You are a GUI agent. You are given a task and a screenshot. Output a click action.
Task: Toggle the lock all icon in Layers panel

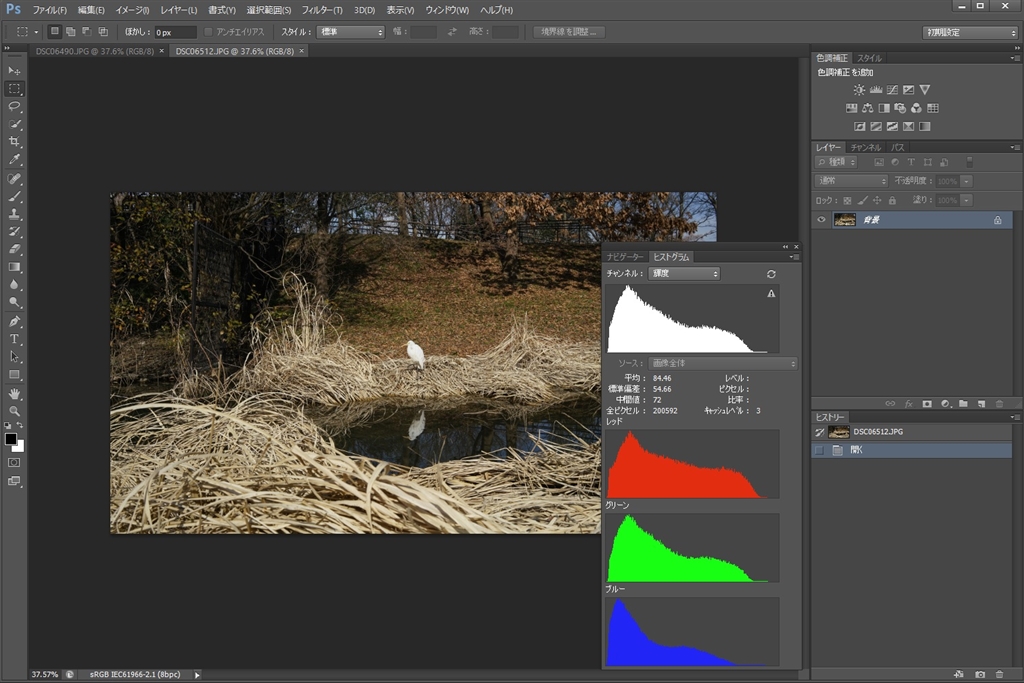point(892,200)
